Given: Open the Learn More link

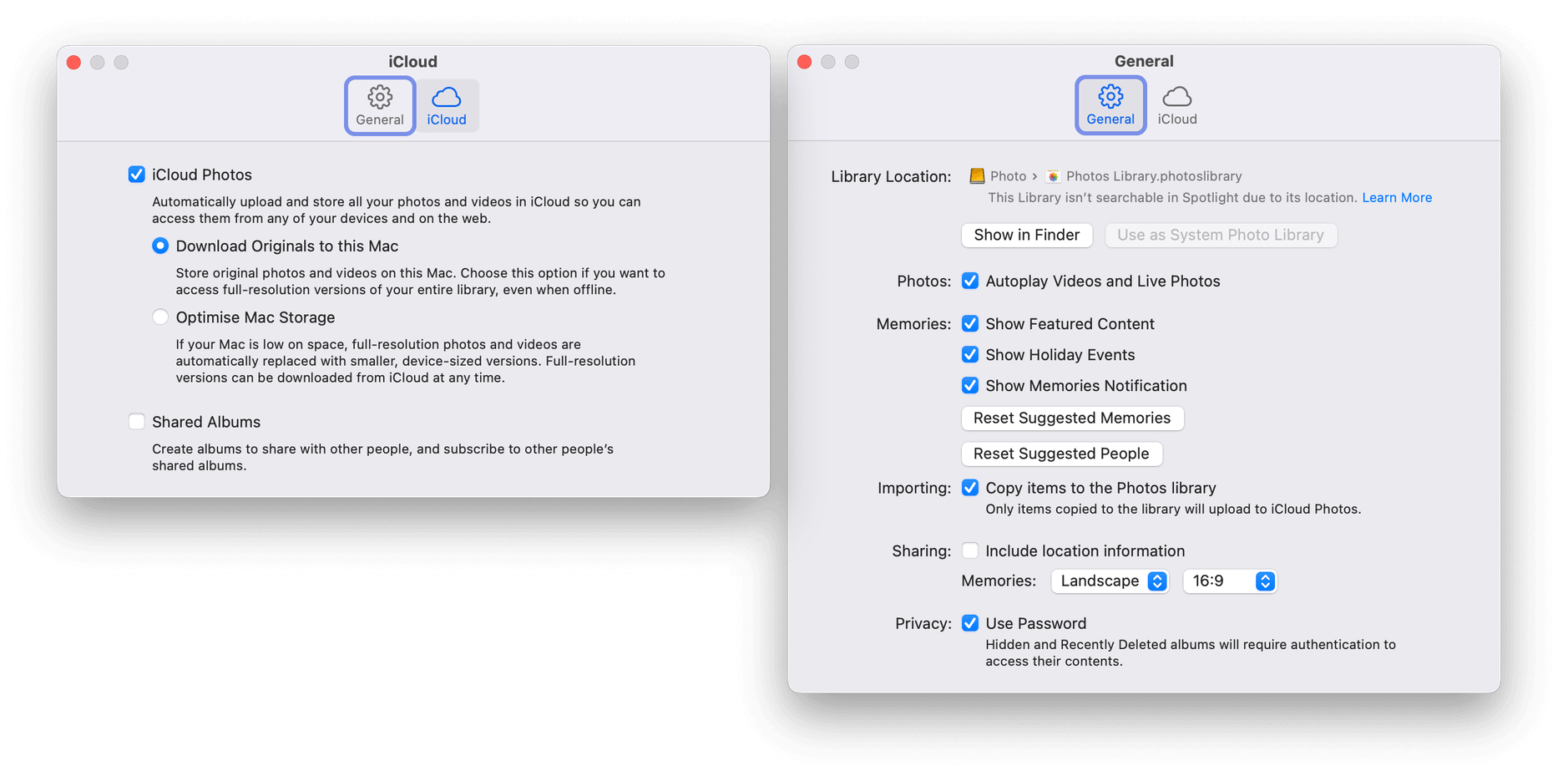Looking at the screenshot, I should [1397, 198].
